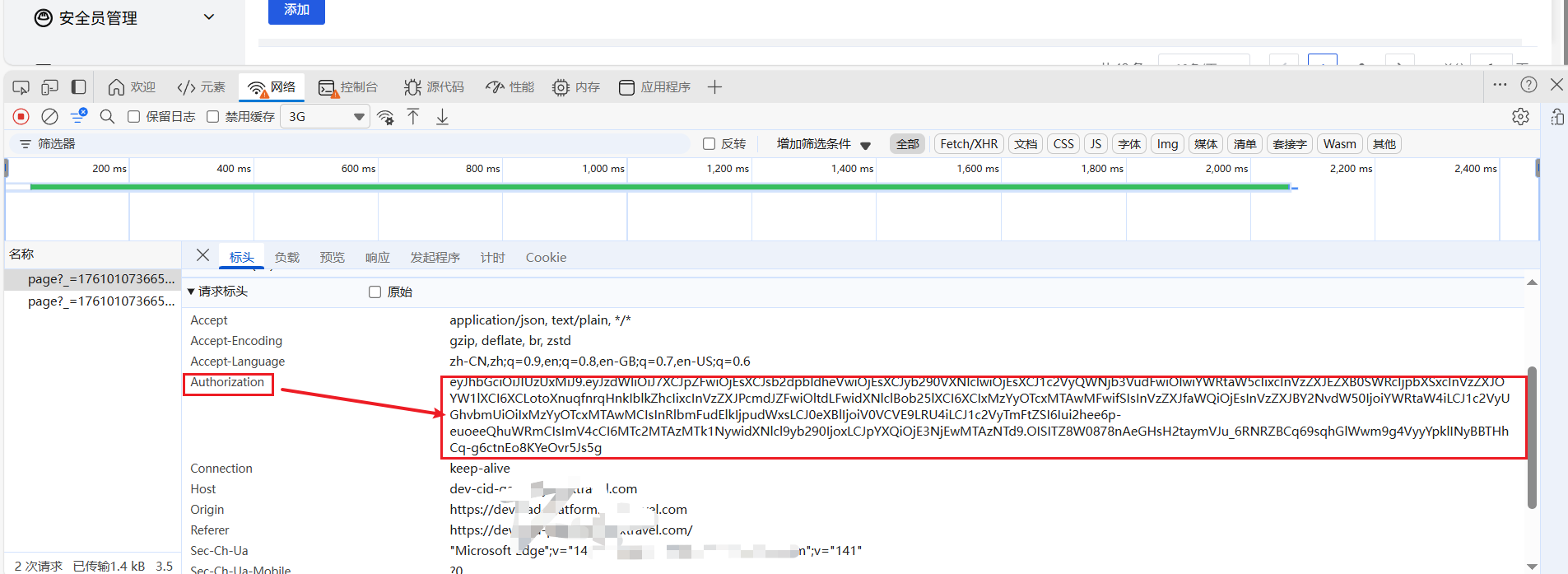Toggle the network filter funnel icon
This screenshot has width=1568, height=574.
pyautogui.click(x=79, y=116)
